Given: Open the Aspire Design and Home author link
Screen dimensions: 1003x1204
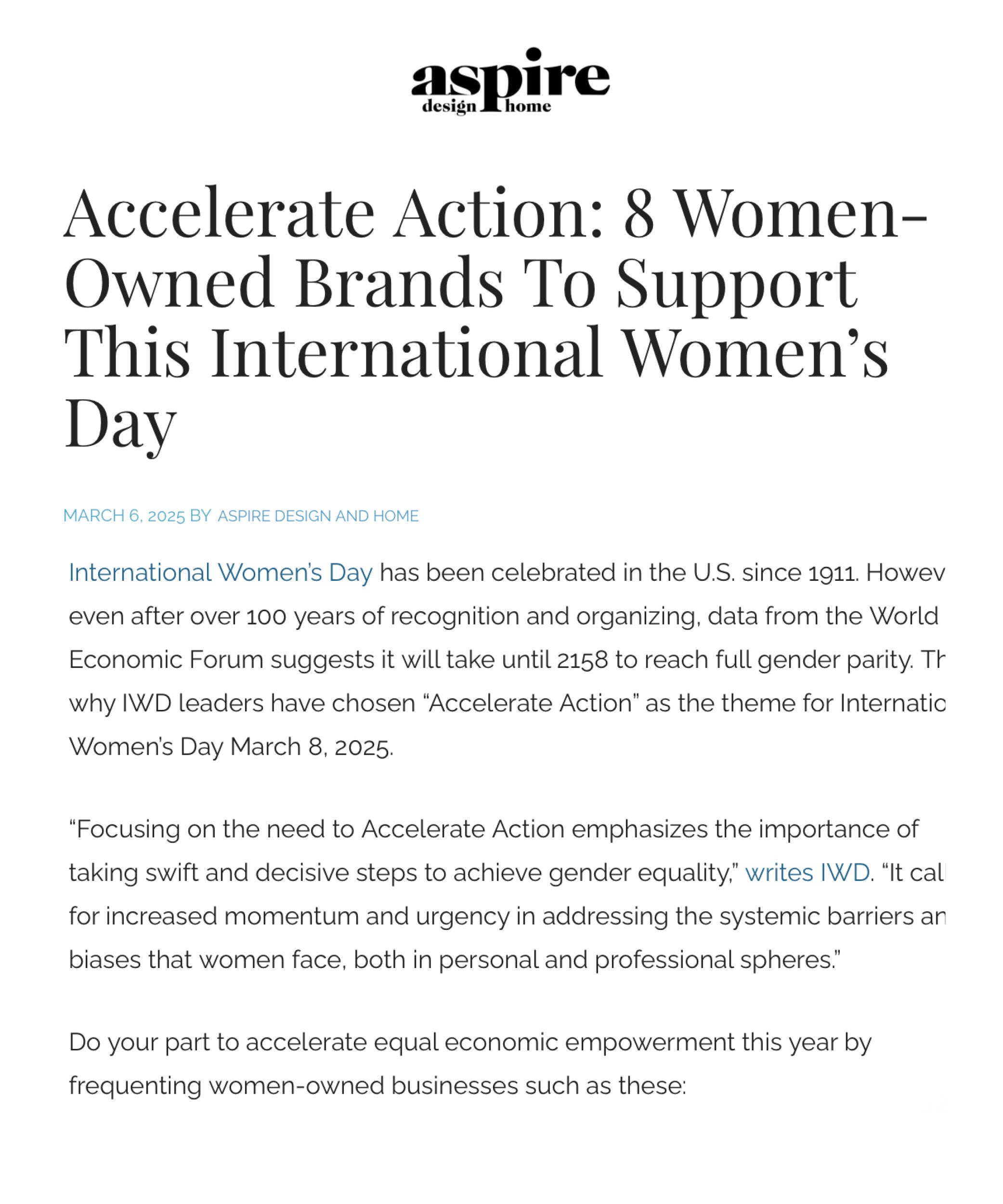Looking at the screenshot, I should click(318, 516).
